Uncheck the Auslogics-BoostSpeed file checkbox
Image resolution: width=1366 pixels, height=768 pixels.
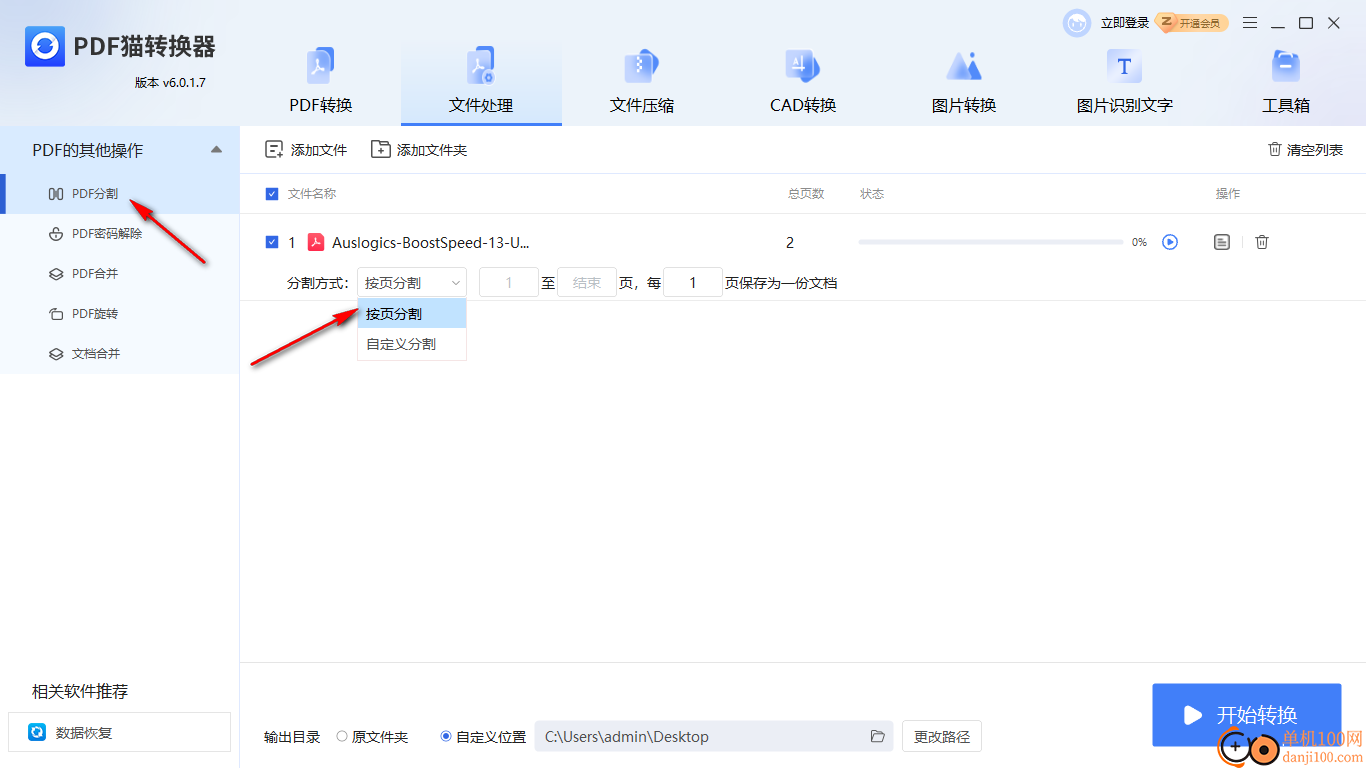tap(272, 242)
